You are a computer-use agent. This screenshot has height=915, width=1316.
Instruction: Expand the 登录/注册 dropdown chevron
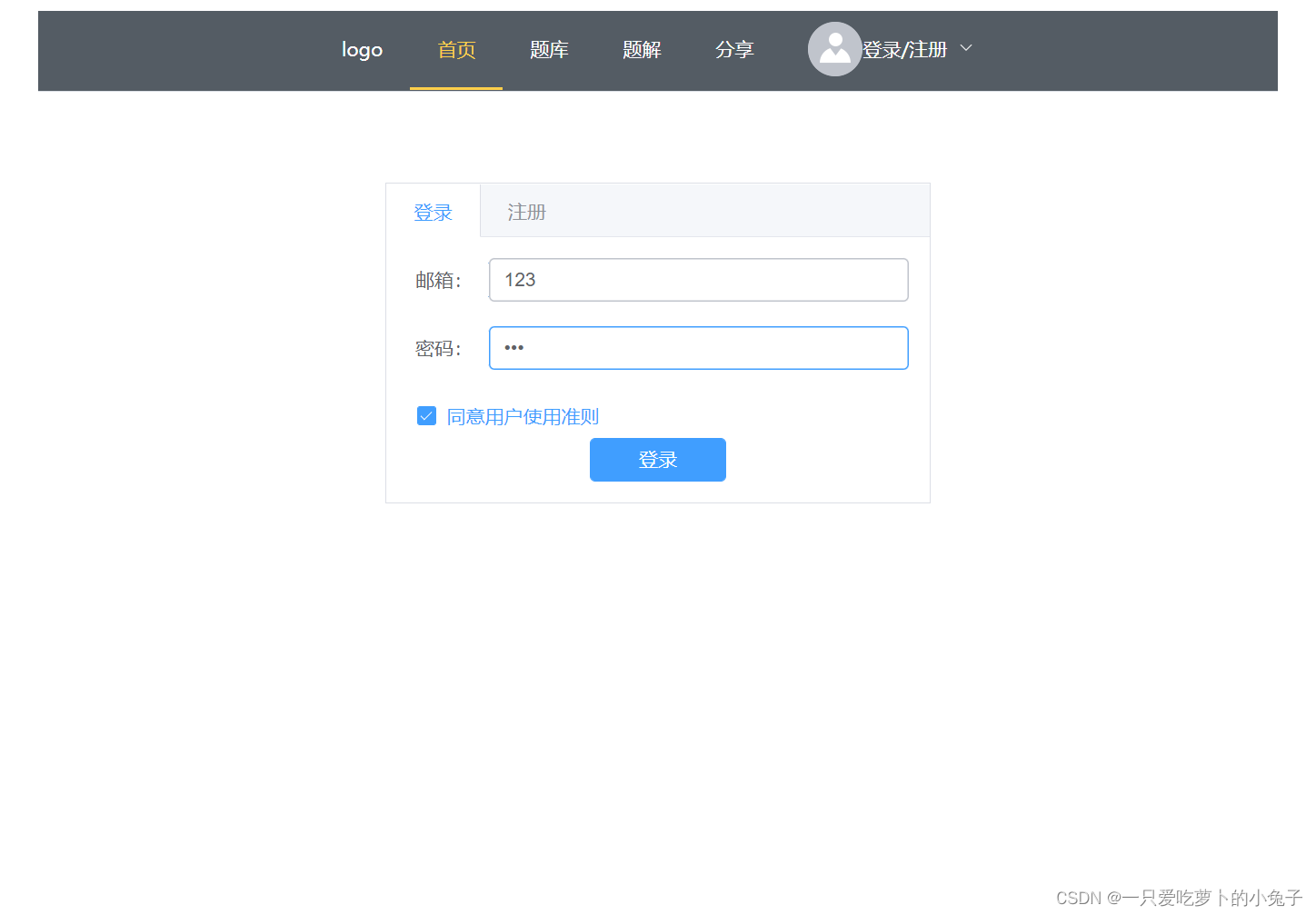964,47
